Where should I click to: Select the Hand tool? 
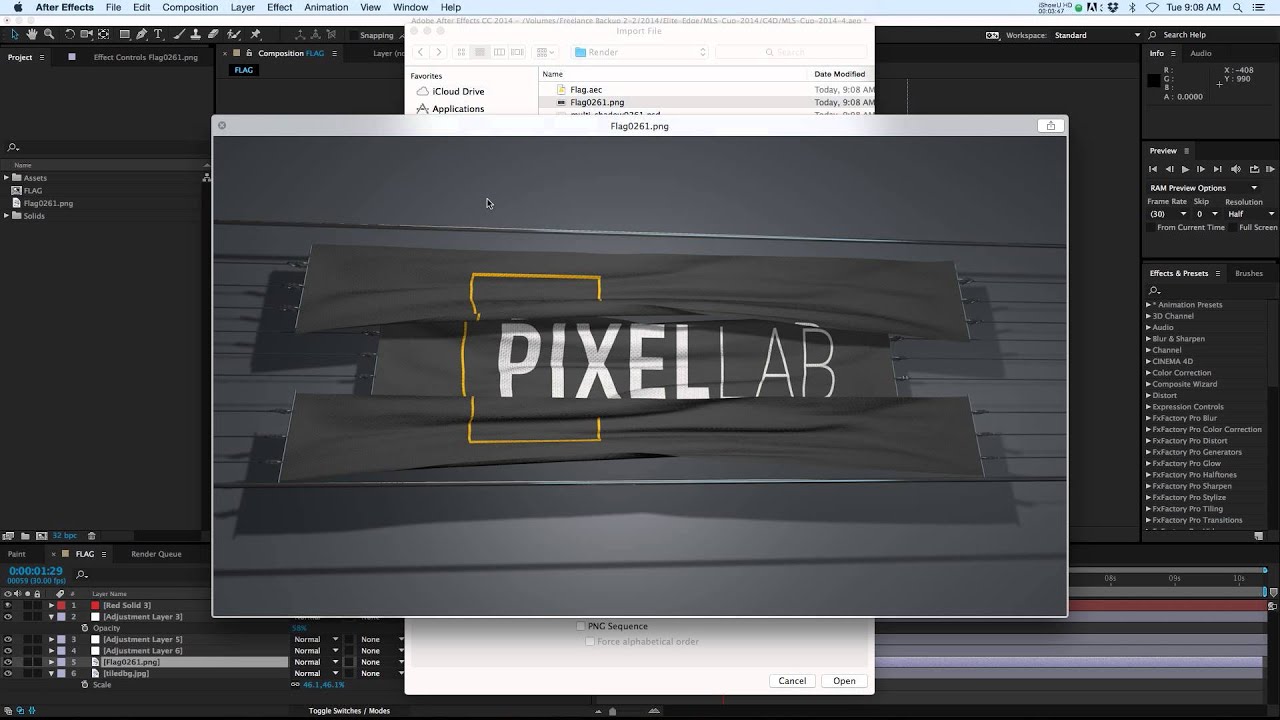(33, 34)
